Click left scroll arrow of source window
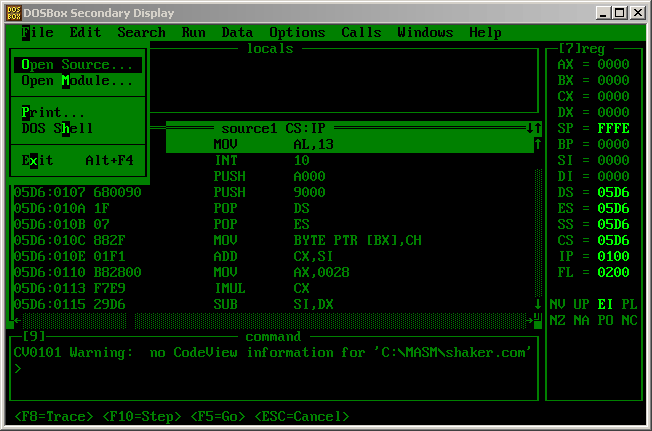Image resolution: width=652 pixels, height=431 pixels. 15,320
